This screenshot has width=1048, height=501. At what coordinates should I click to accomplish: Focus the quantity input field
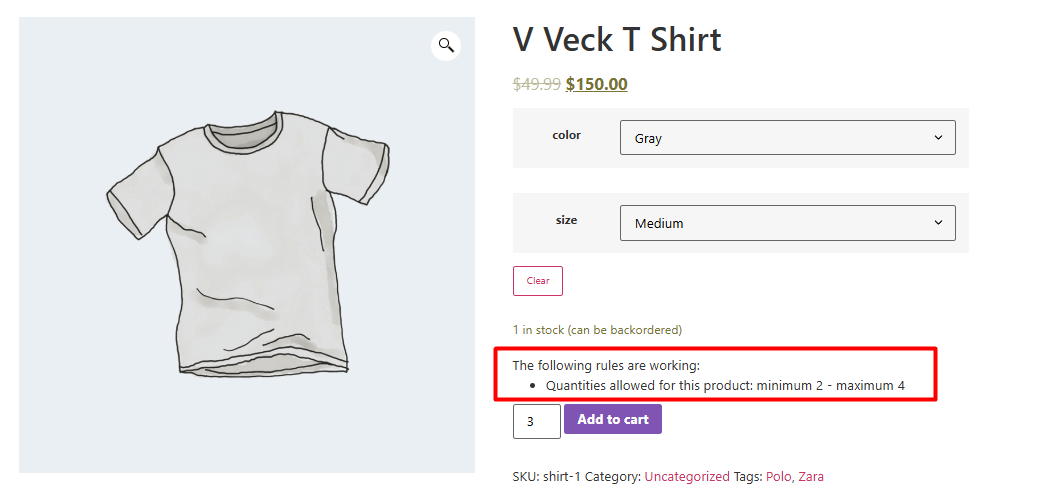[x=536, y=421]
